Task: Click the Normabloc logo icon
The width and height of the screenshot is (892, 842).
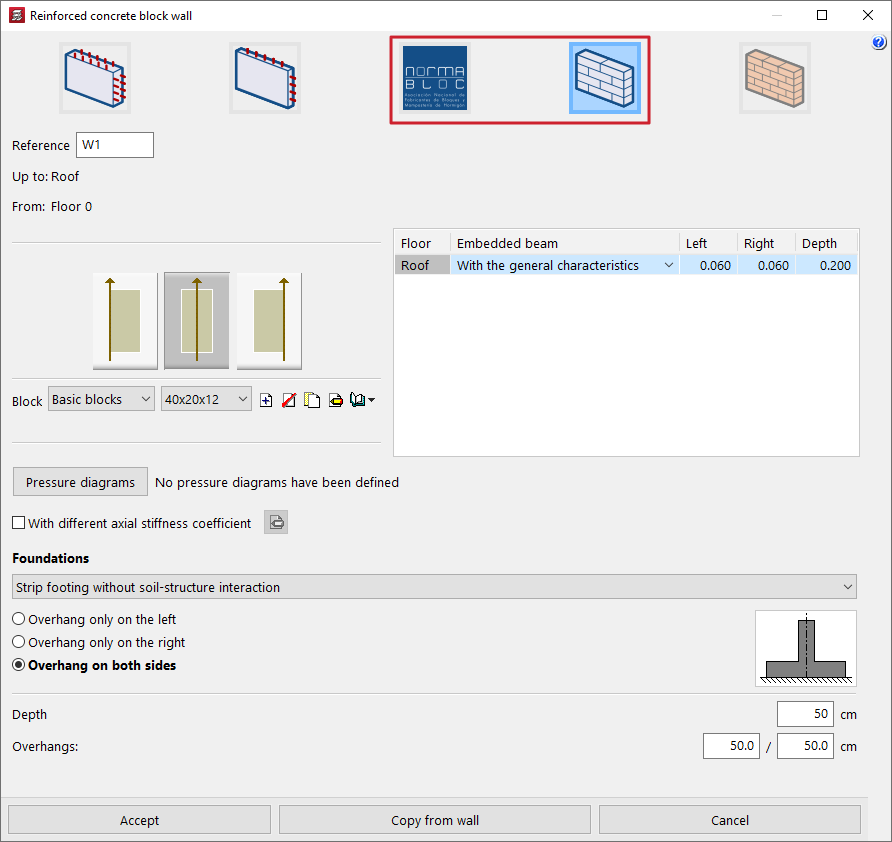Action: (x=435, y=78)
